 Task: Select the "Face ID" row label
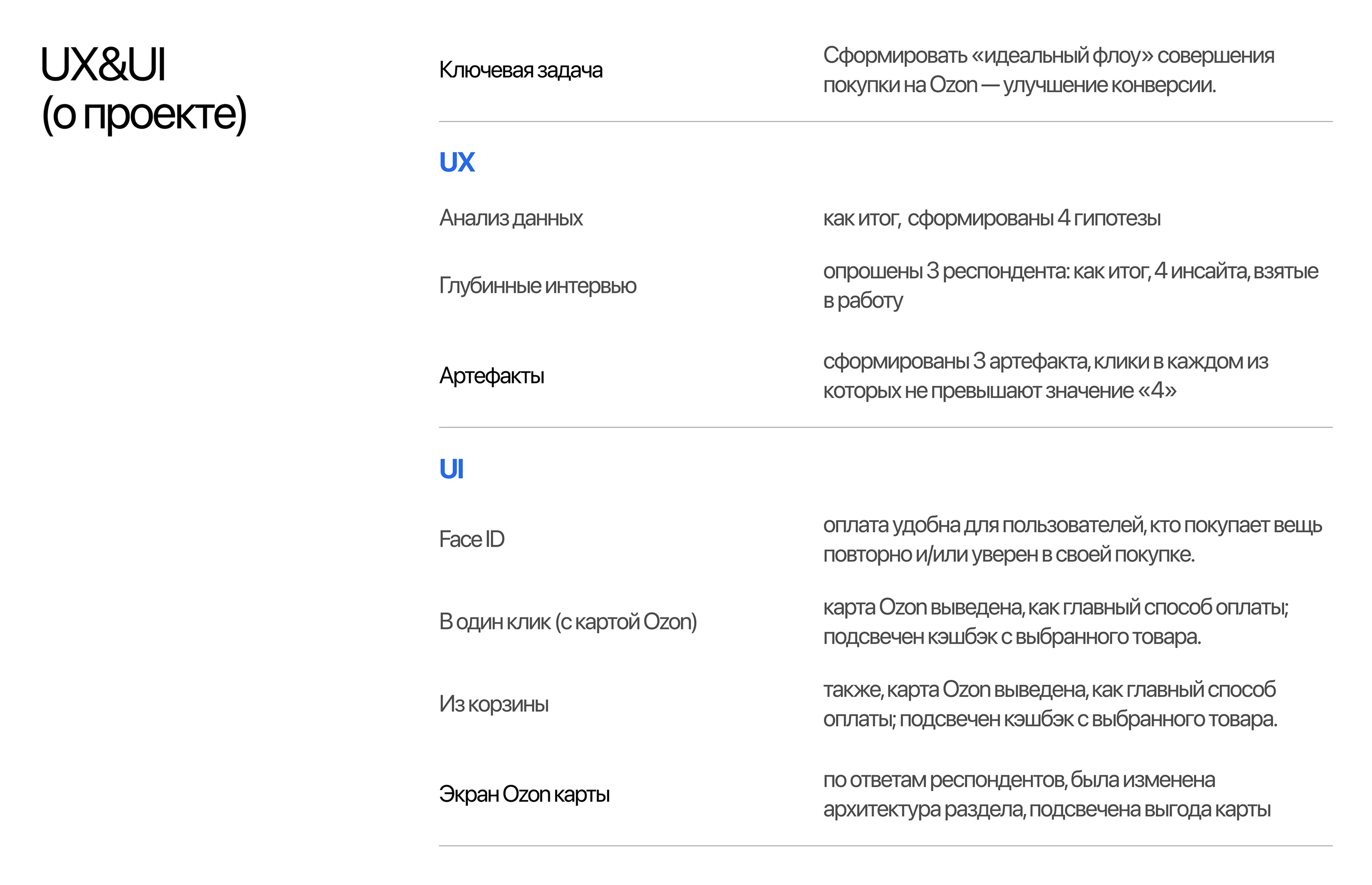472,540
